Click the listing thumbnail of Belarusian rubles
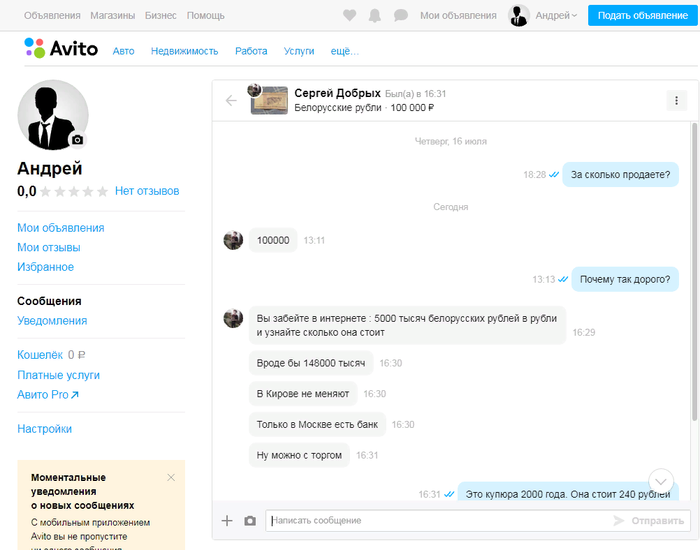 click(268, 101)
